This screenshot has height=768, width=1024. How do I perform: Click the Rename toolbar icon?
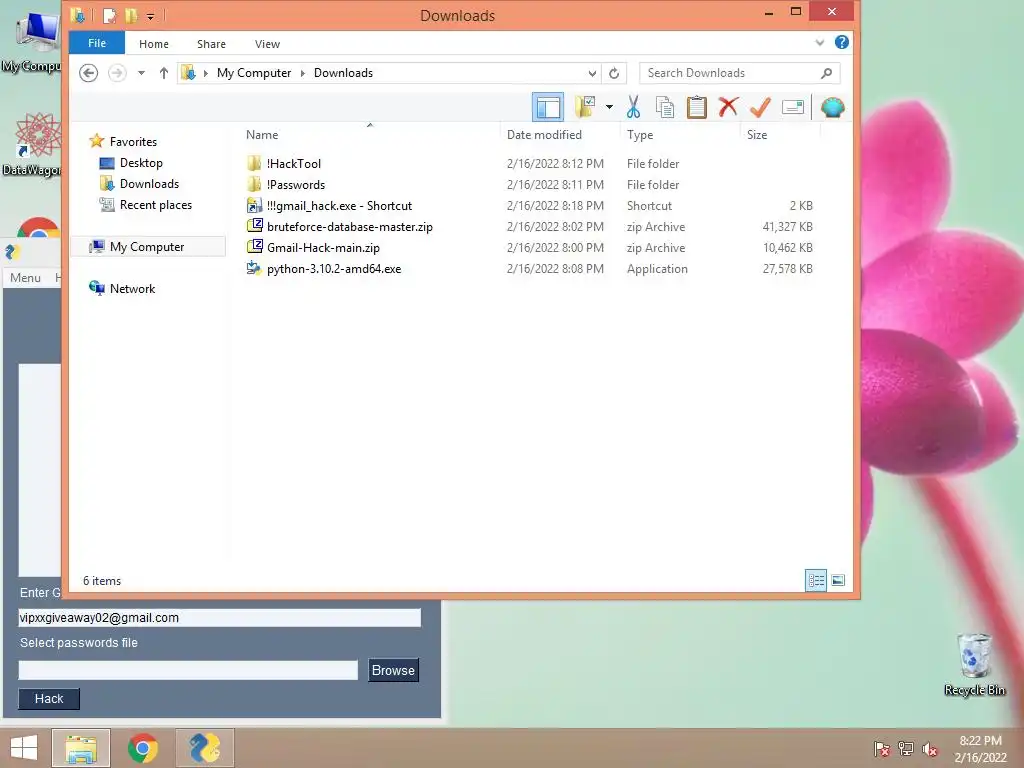coord(792,107)
